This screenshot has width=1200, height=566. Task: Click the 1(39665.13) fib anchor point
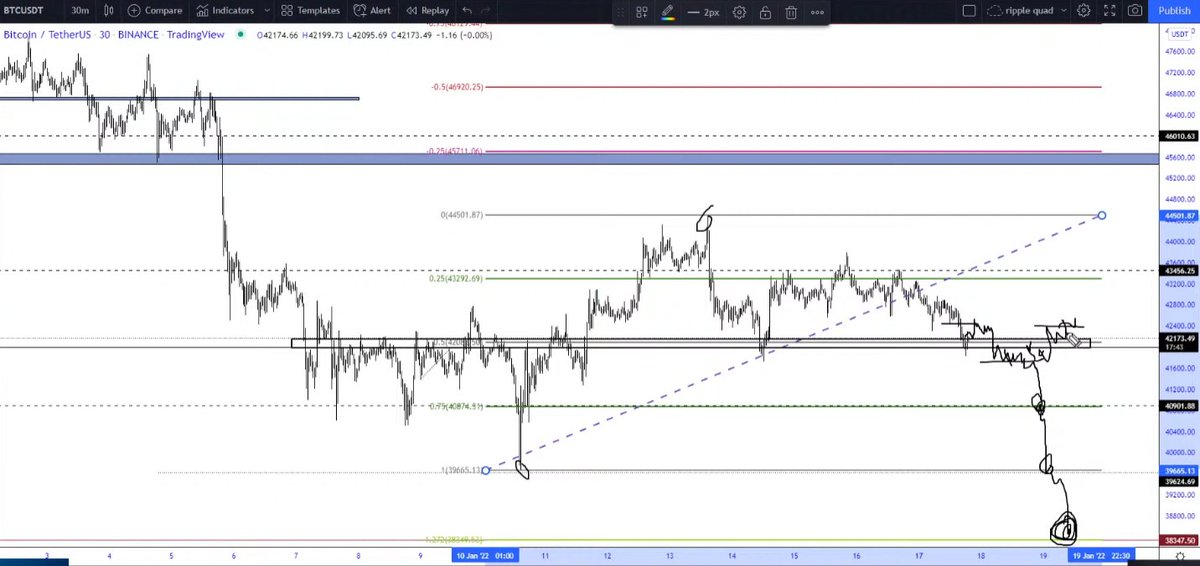(486, 470)
